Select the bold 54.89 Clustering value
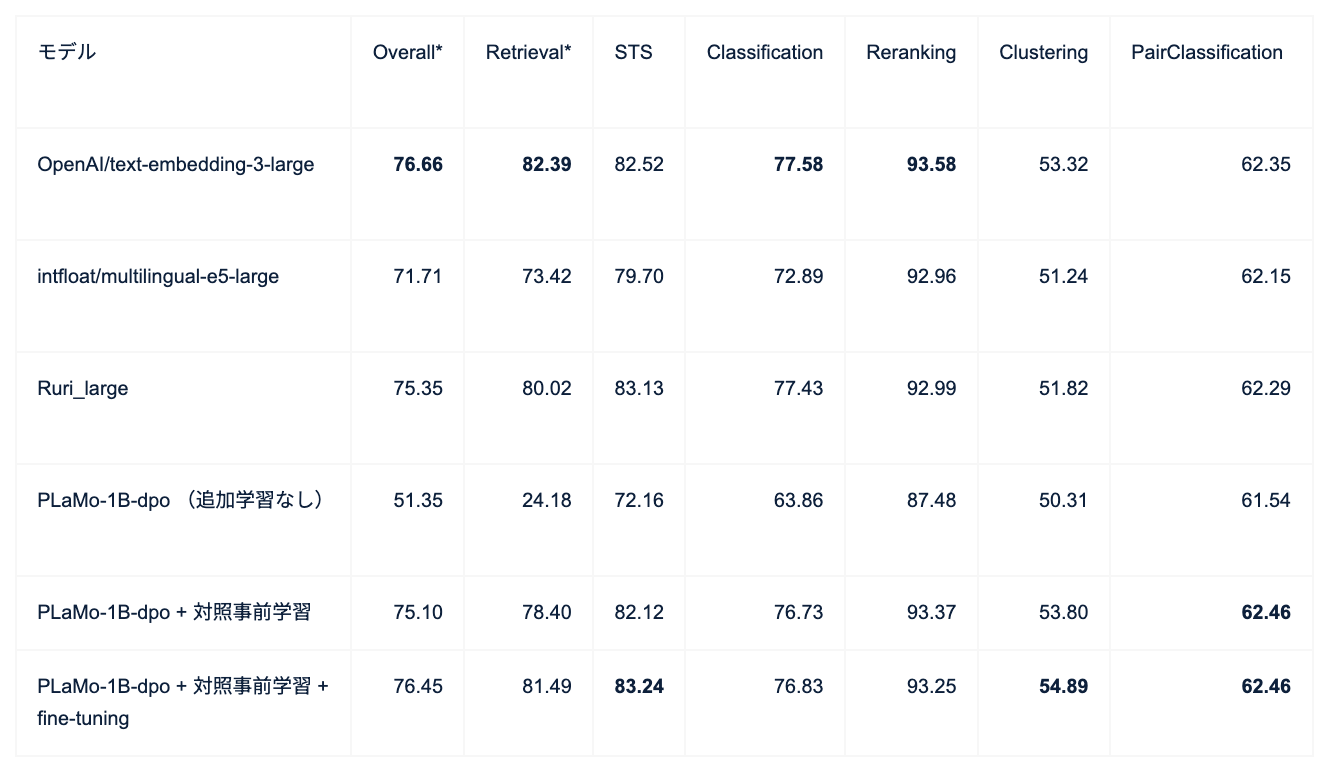 tap(1063, 686)
